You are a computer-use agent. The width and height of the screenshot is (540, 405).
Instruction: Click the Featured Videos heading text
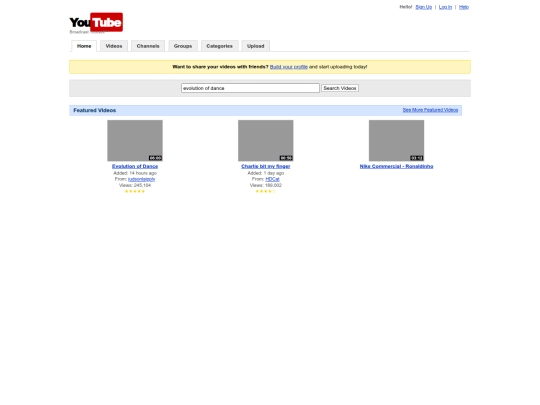pos(95,110)
